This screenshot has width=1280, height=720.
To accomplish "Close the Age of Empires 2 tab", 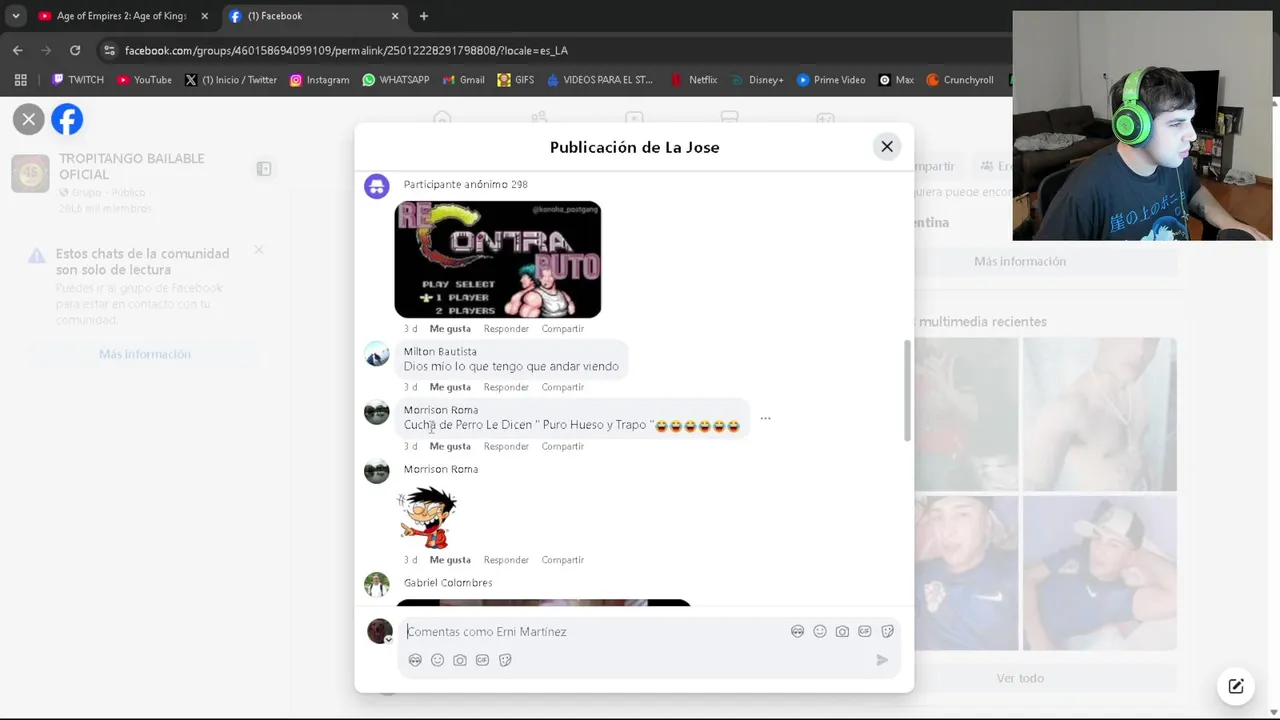I will [x=204, y=16].
